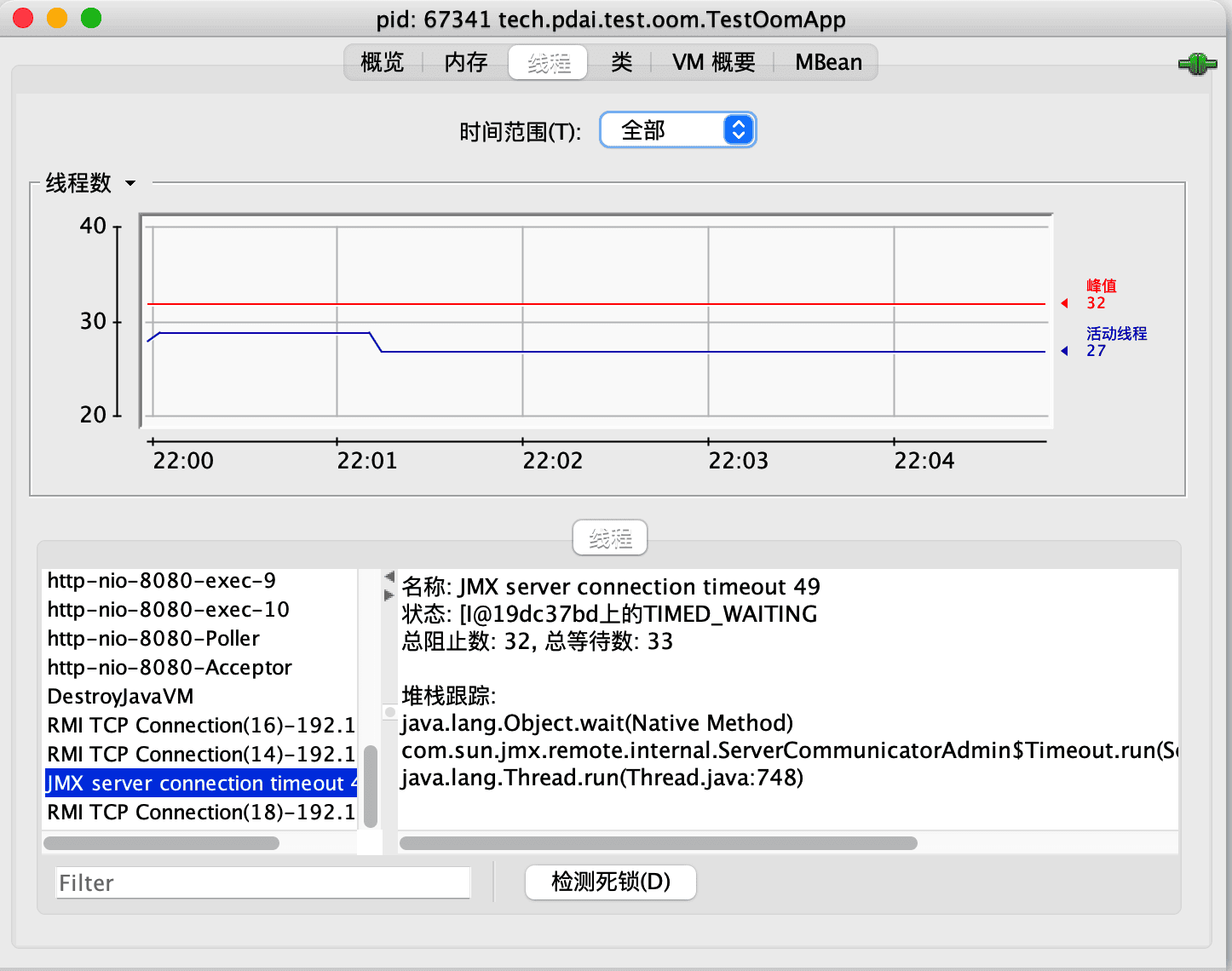Image resolution: width=1232 pixels, height=971 pixels.
Task: Open the 类 tab
Action: tap(622, 62)
